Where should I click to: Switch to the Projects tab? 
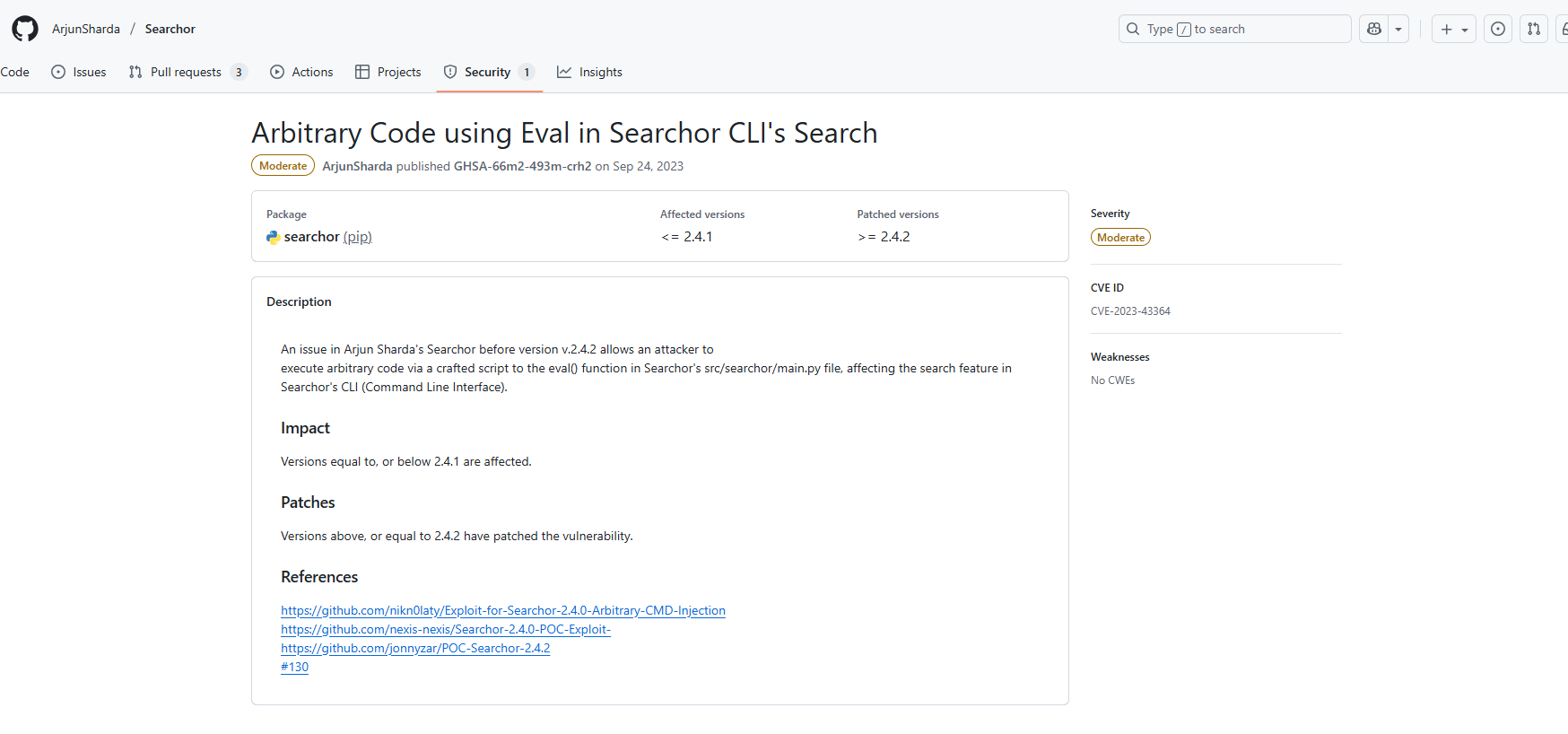[x=388, y=72]
